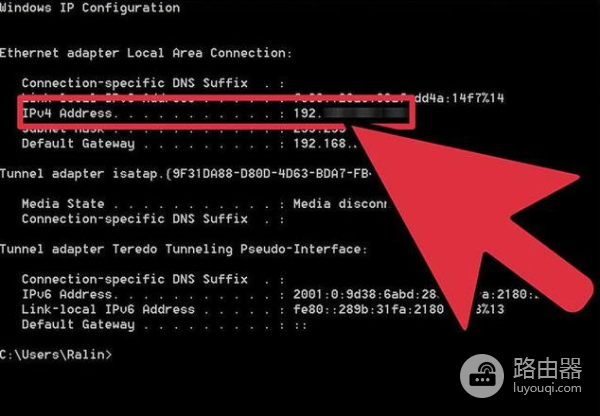Viewport: 600px width, 416px height.
Task: Click the router logo icon in watermark
Action: point(482,376)
